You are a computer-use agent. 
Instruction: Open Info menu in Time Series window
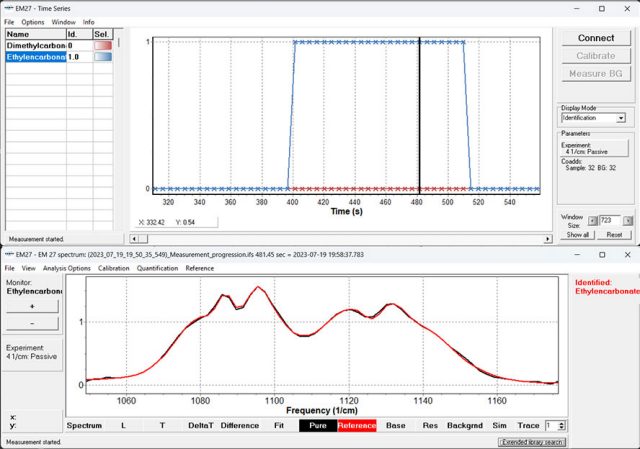point(89,22)
